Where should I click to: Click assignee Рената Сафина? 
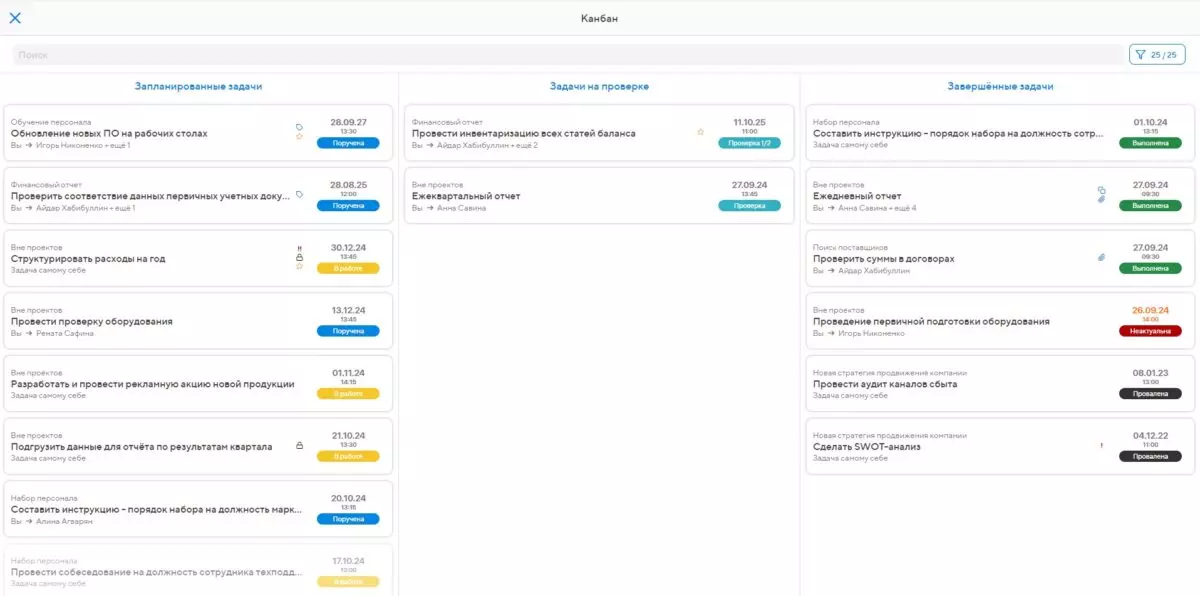tap(65, 333)
